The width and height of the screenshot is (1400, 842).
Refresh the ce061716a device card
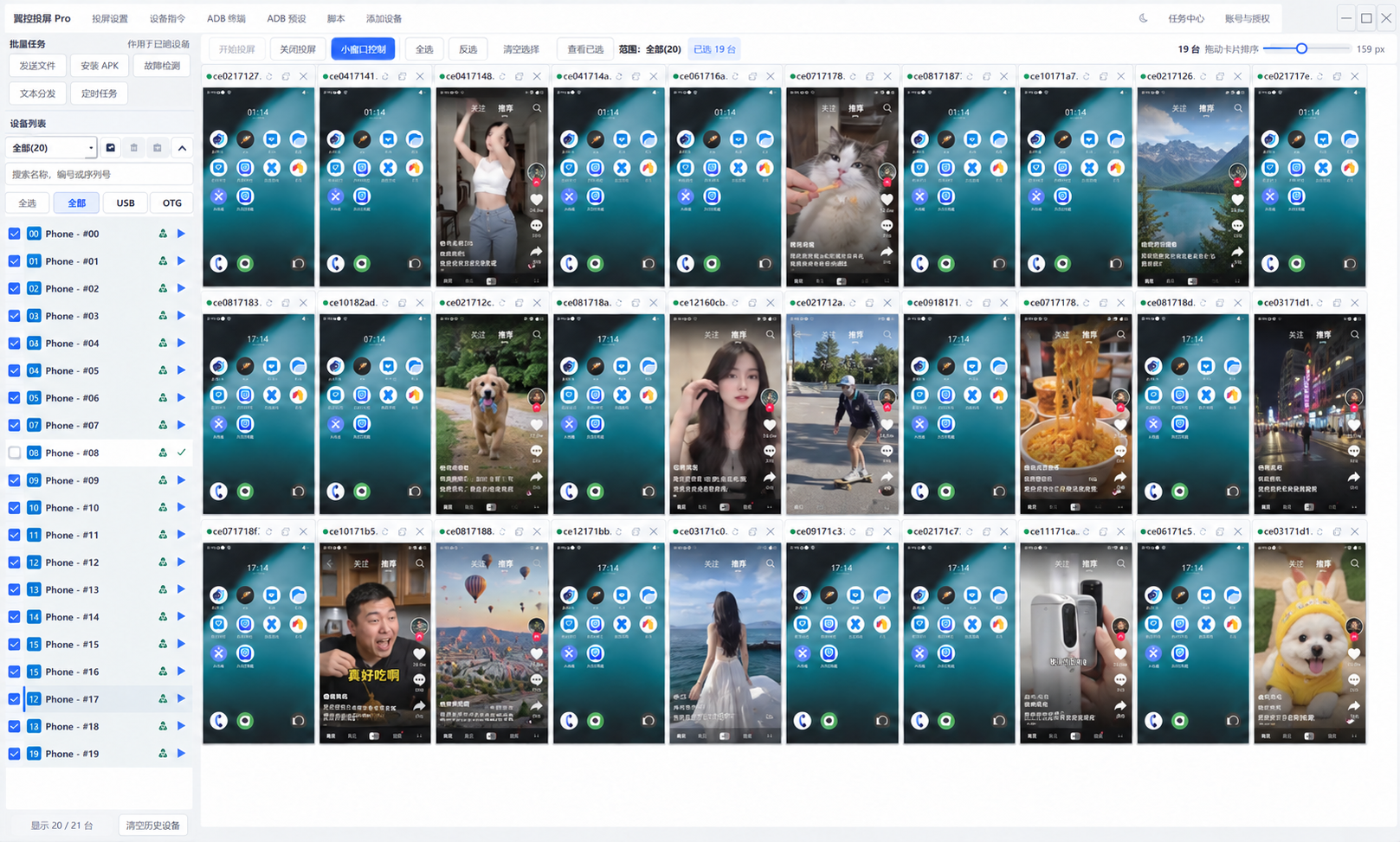pos(736,76)
